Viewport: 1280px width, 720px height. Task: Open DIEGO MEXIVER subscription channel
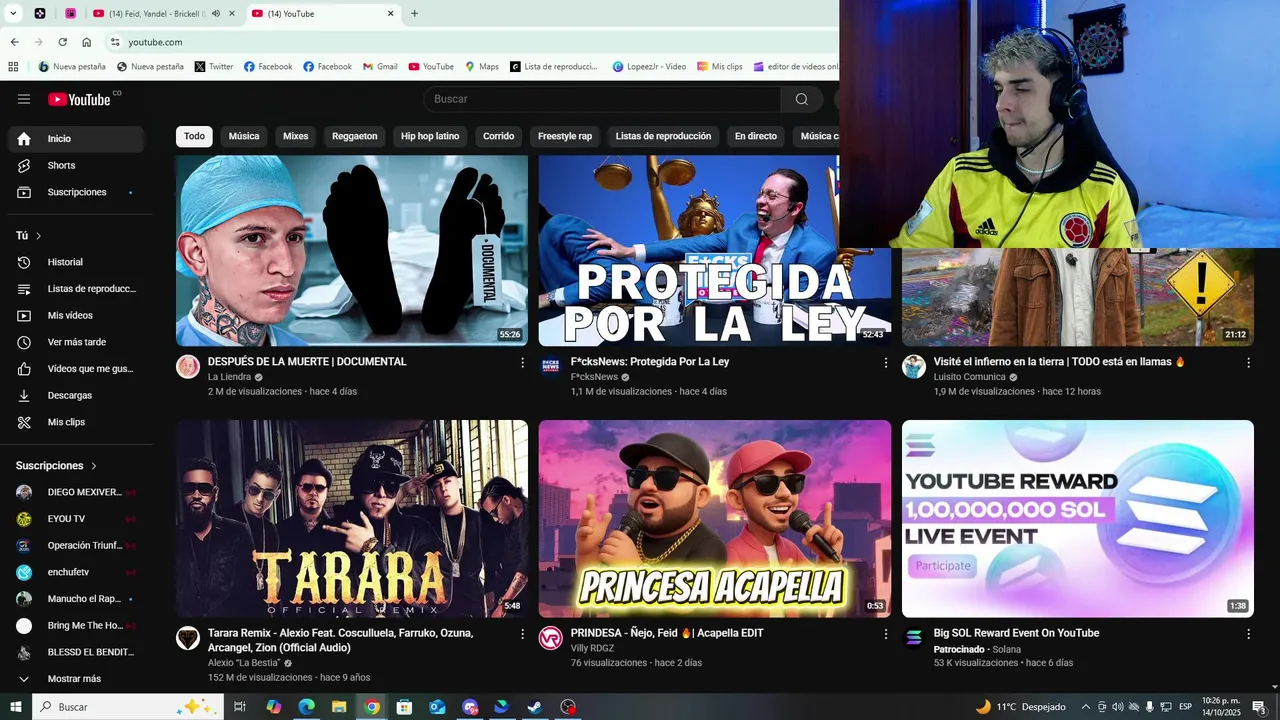click(76, 492)
